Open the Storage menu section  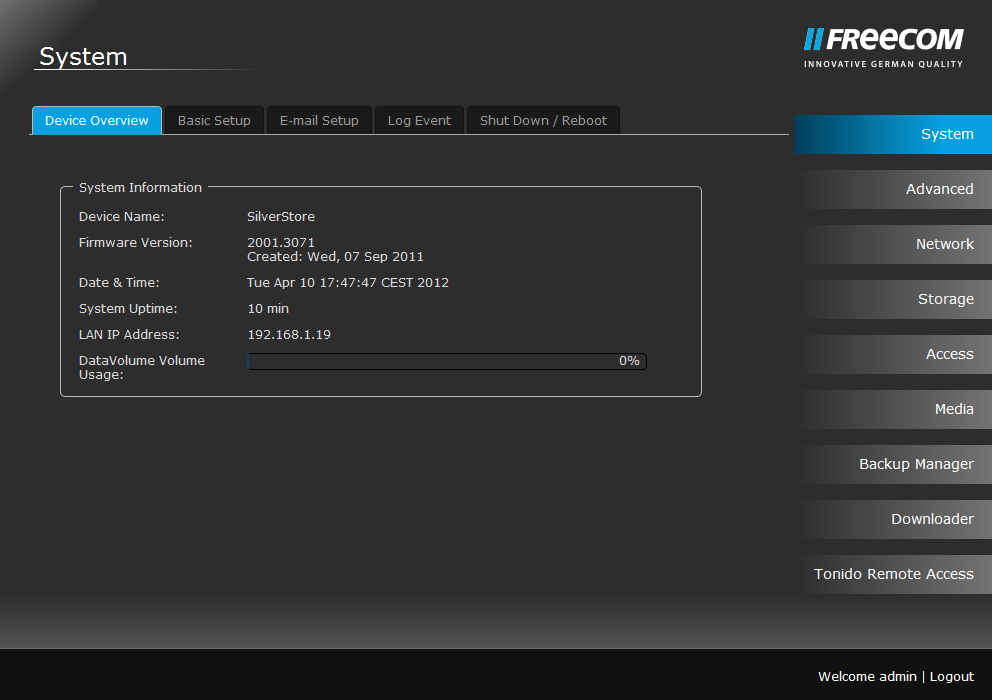[x=893, y=299]
